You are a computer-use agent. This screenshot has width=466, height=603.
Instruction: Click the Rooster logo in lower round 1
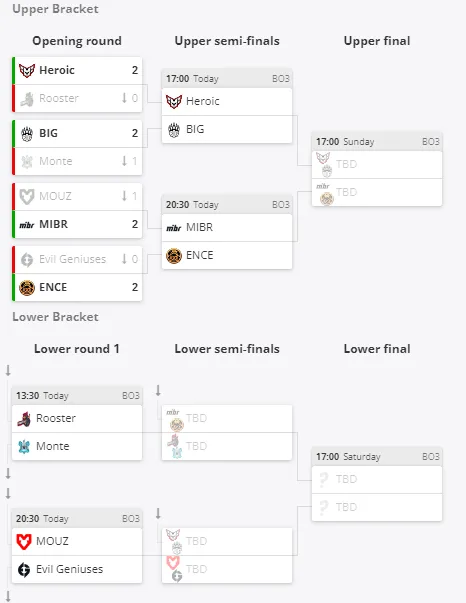pos(24,419)
